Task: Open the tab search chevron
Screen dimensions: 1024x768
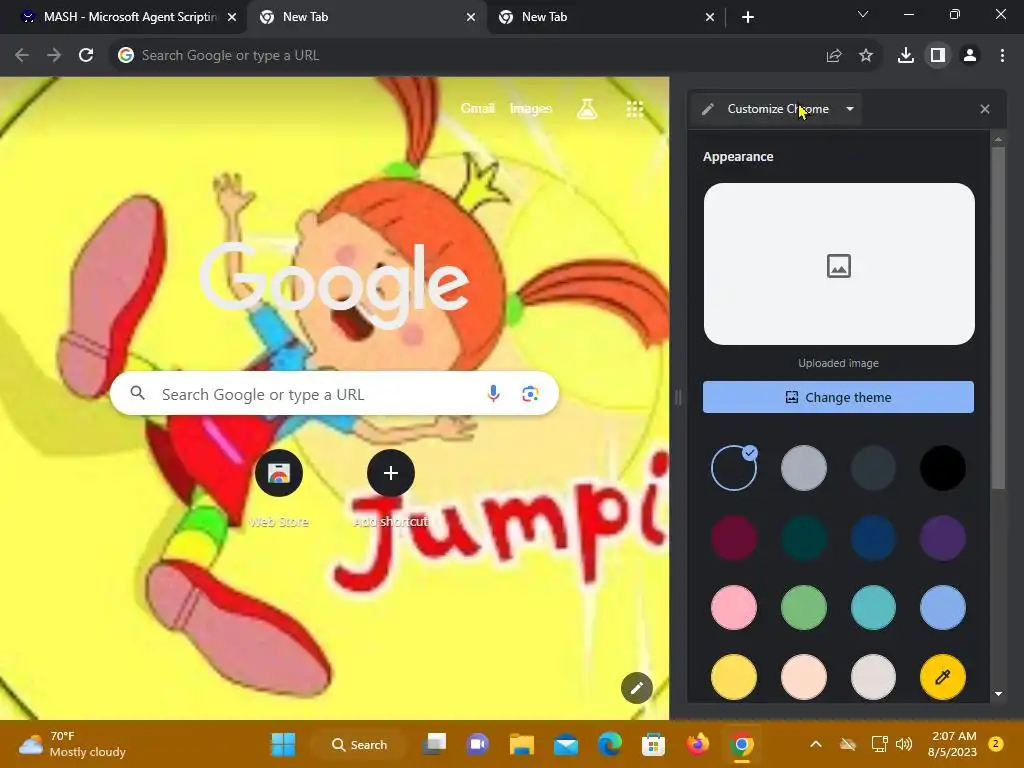Action: pos(863,14)
